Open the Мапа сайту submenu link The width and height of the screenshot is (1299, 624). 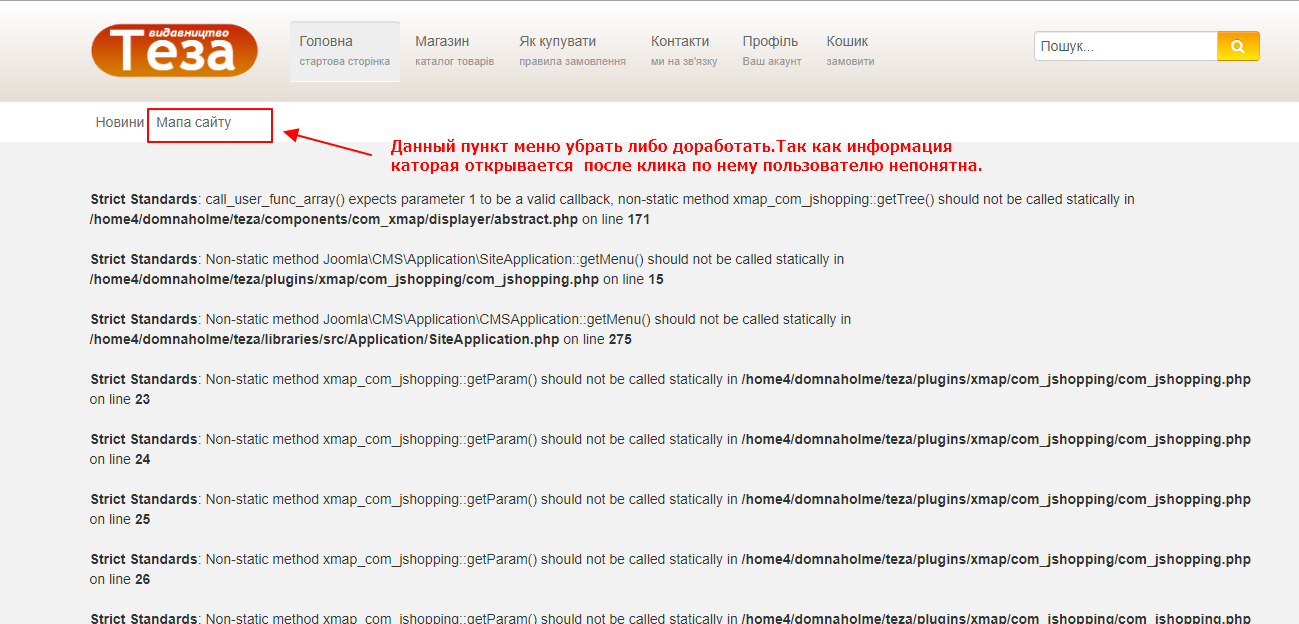[193, 122]
